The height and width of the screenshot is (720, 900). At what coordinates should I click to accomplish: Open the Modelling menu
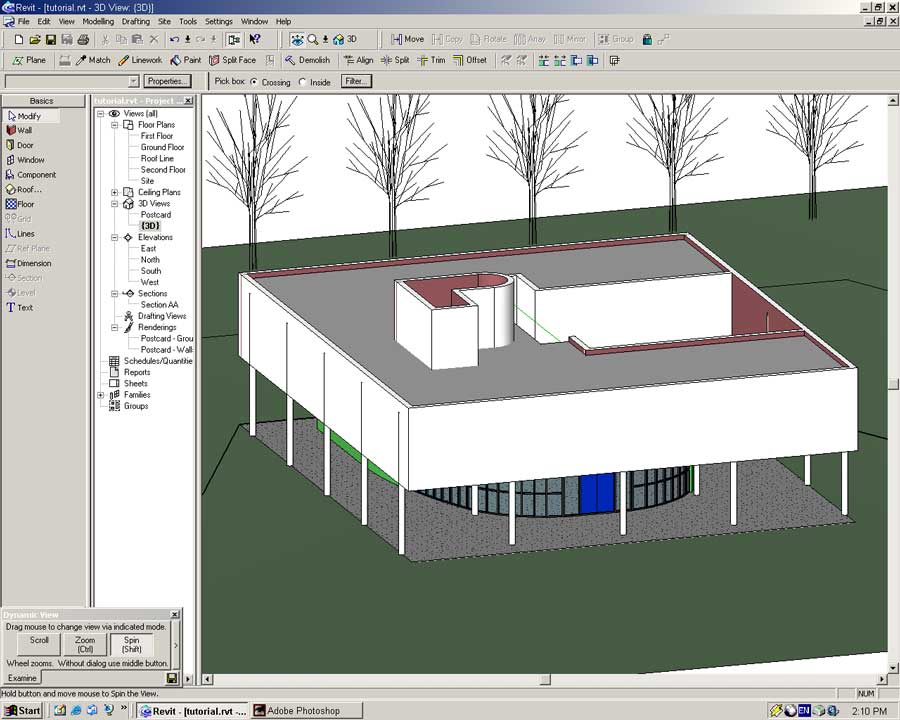[x=98, y=21]
